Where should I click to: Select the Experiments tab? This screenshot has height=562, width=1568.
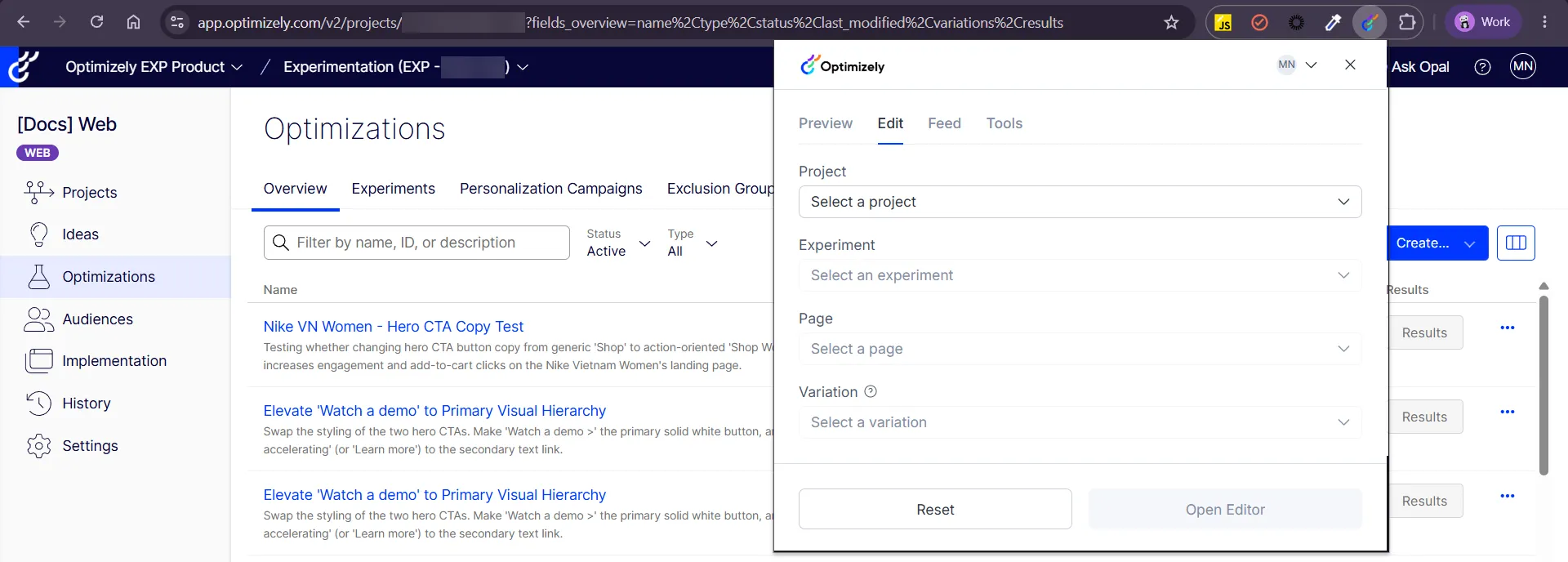click(x=393, y=189)
